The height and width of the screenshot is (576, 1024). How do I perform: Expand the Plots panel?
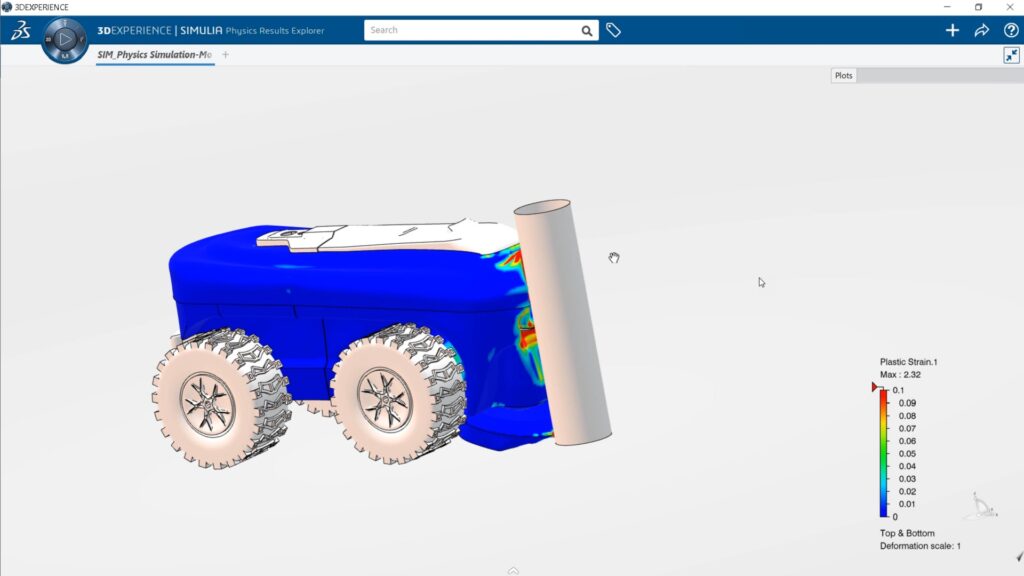coord(842,75)
